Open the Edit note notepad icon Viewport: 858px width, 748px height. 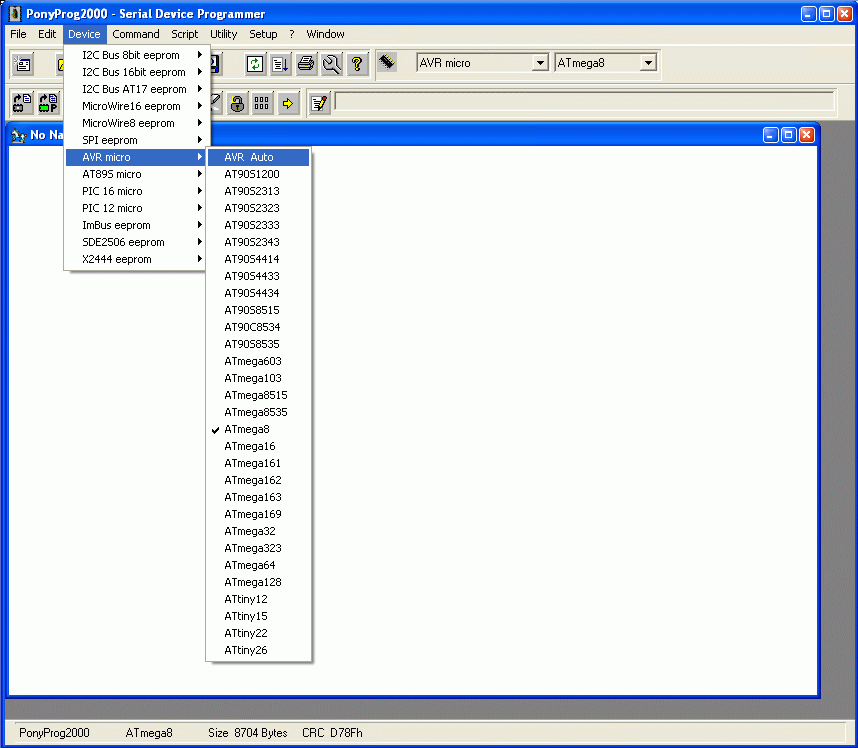(x=319, y=103)
